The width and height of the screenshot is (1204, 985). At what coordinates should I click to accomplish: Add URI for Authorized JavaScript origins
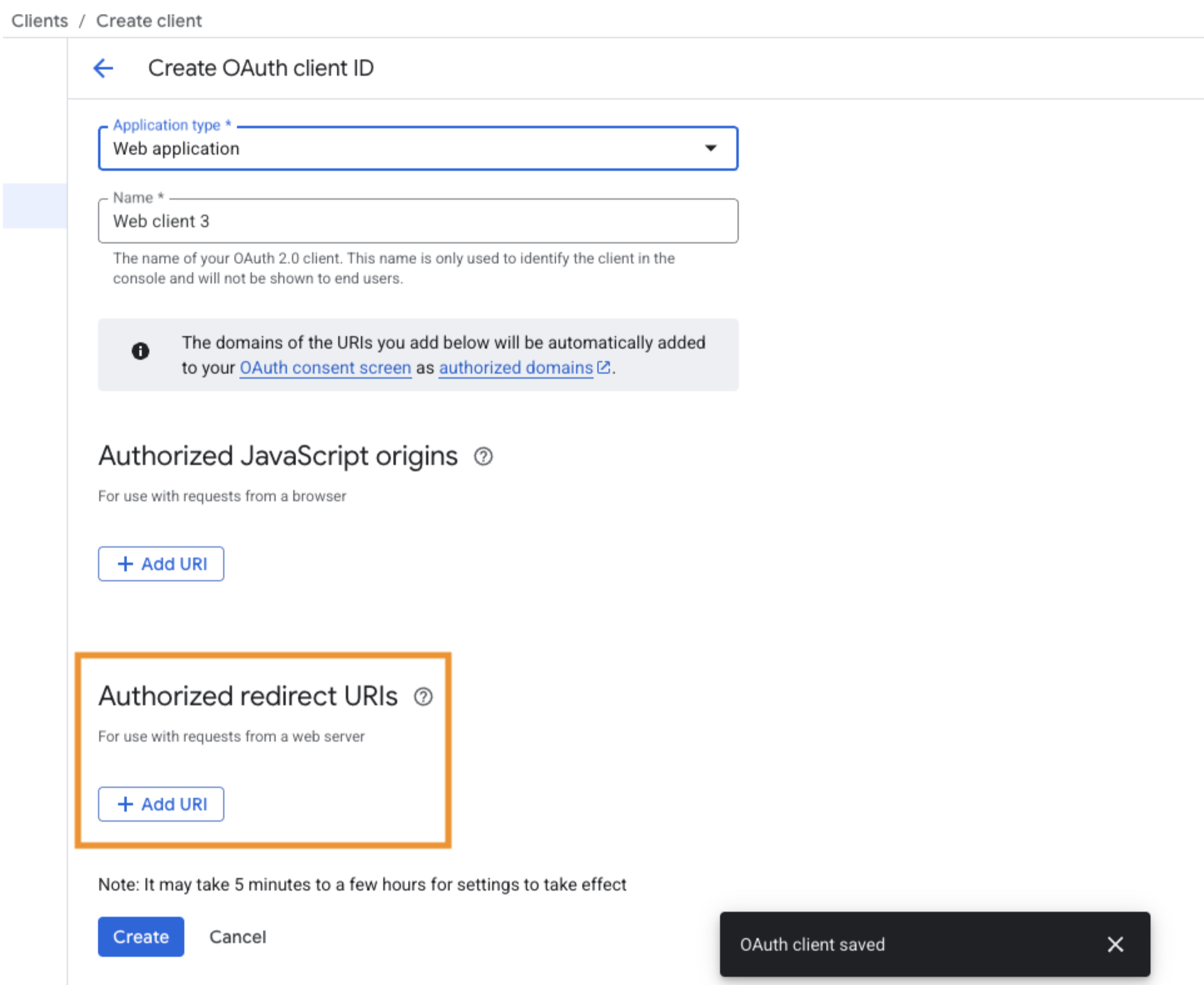pos(161,564)
